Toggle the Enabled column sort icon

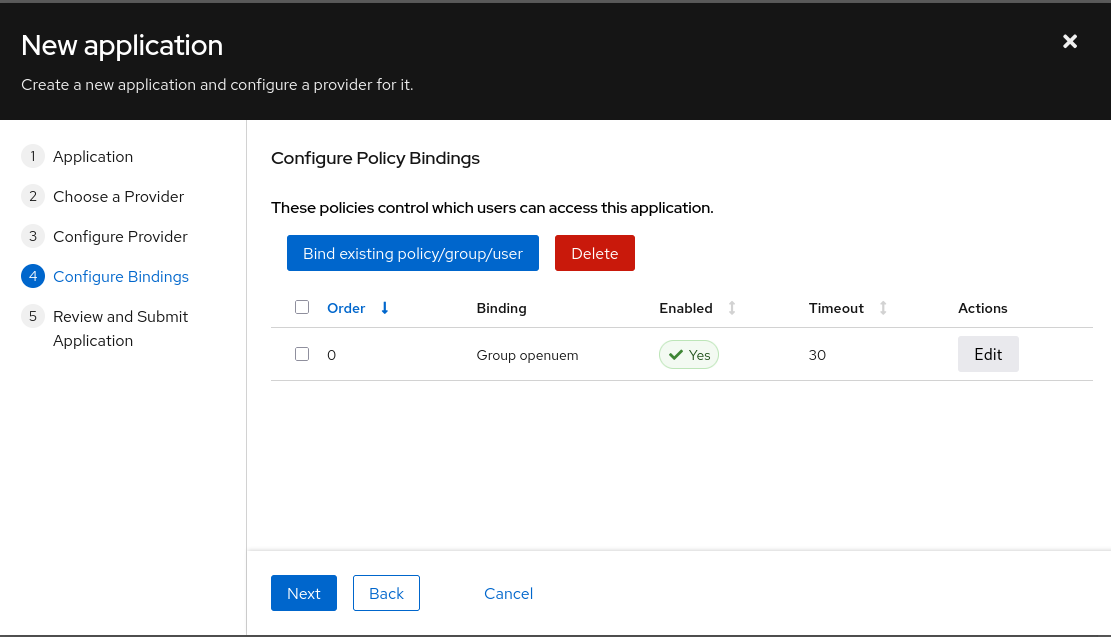pos(730,308)
